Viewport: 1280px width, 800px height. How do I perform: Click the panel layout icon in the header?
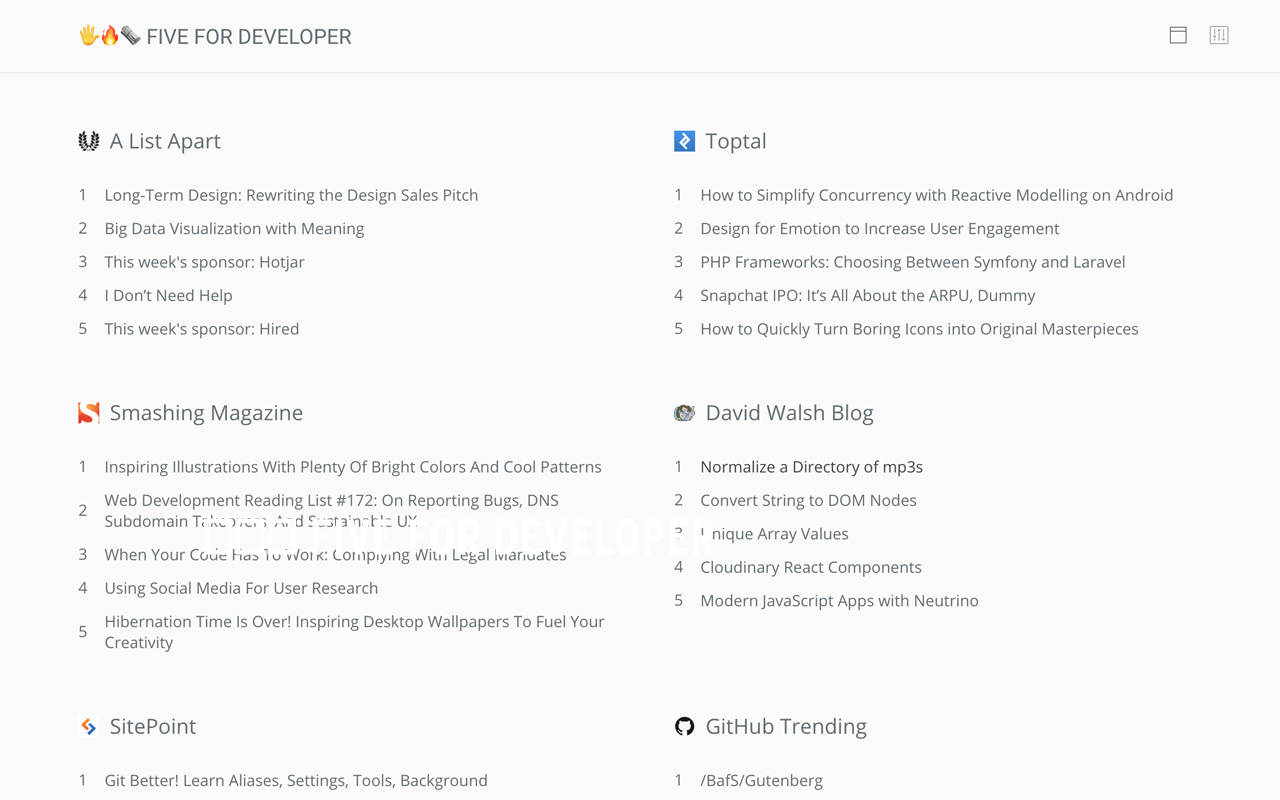coord(1178,35)
